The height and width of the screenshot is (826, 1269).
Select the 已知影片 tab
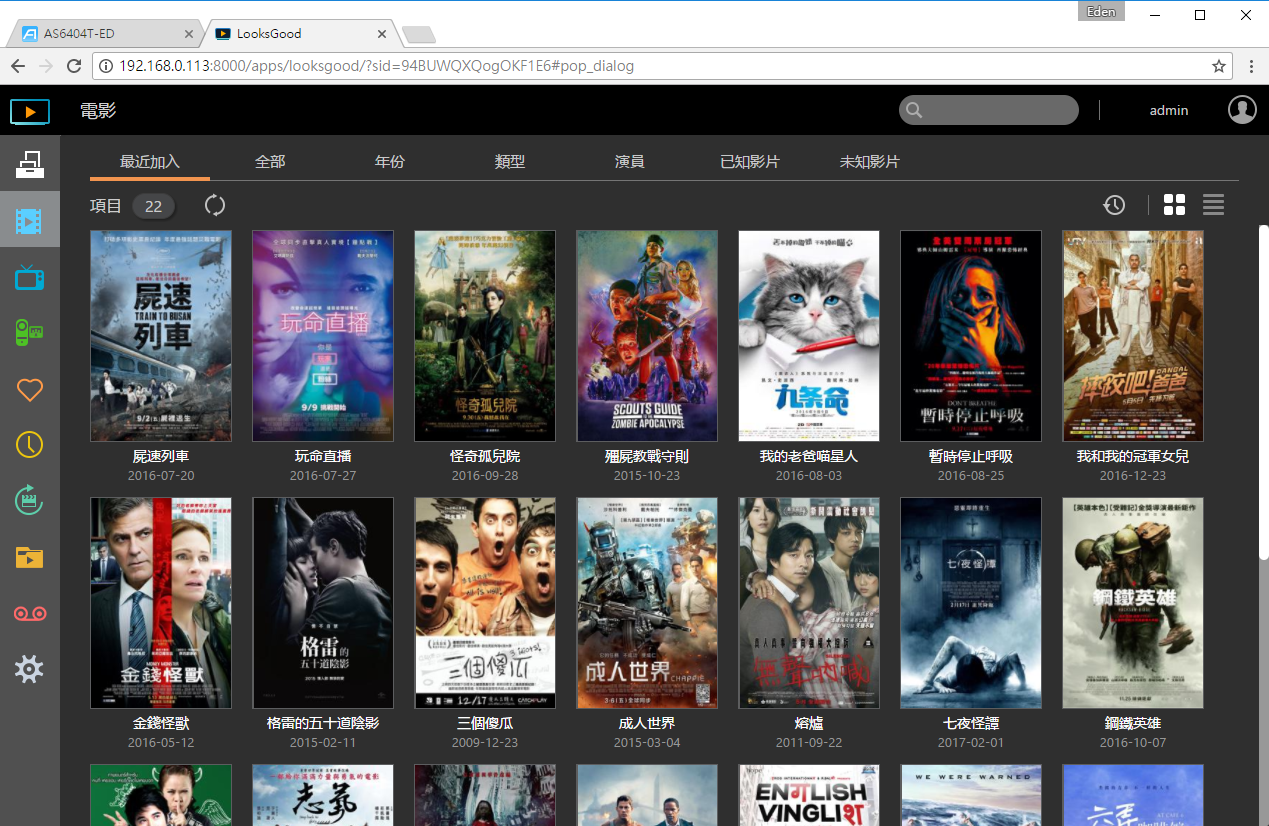(x=750, y=162)
